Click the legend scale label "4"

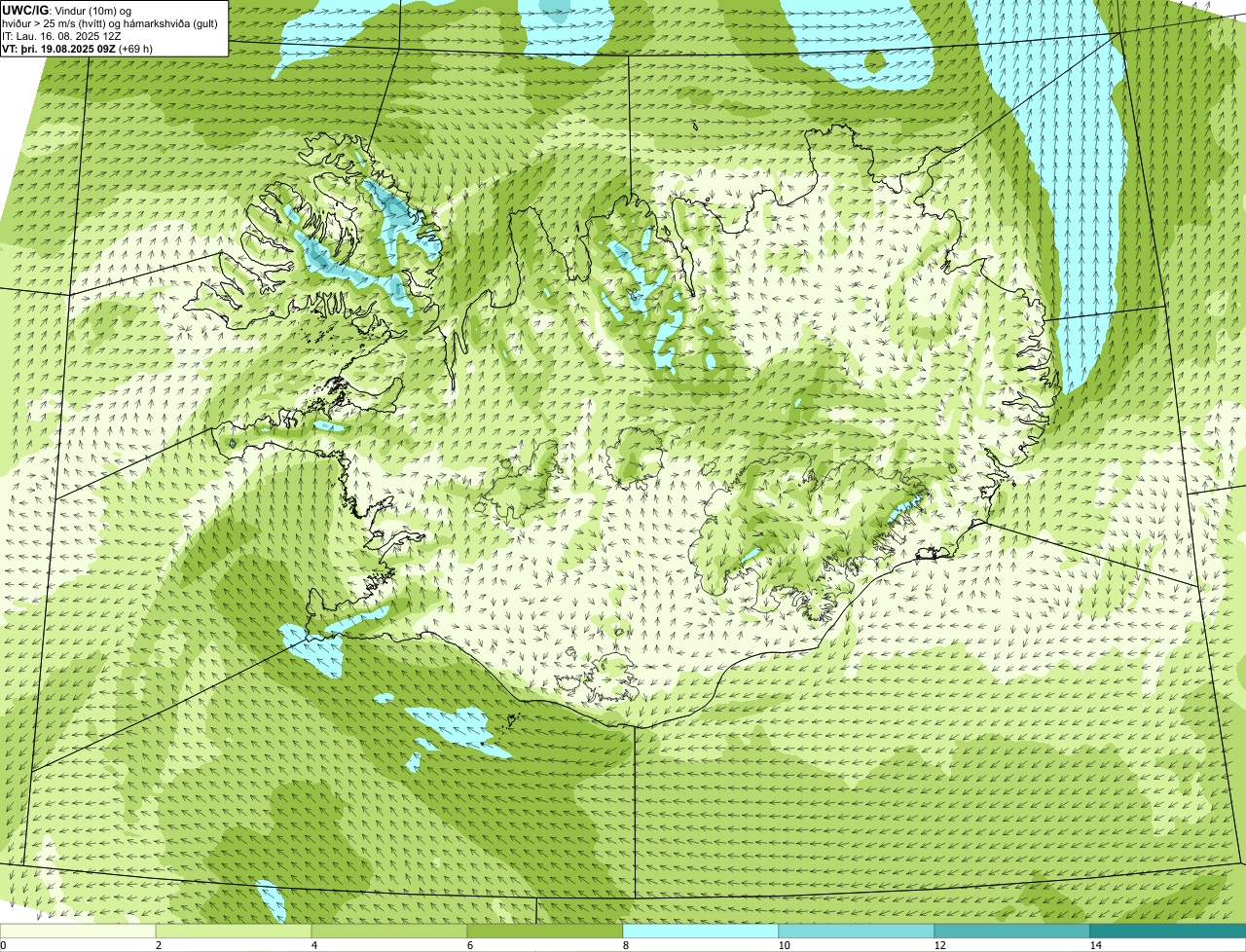coord(314,945)
